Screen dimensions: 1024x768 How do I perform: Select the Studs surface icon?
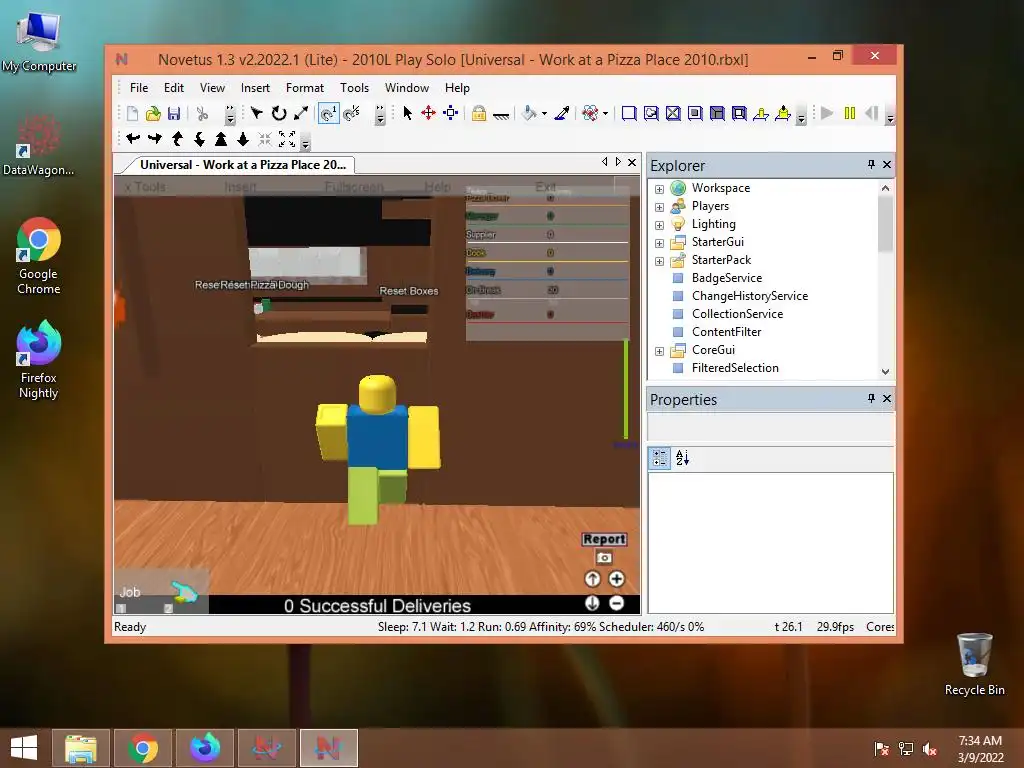pyautogui.click(x=695, y=114)
